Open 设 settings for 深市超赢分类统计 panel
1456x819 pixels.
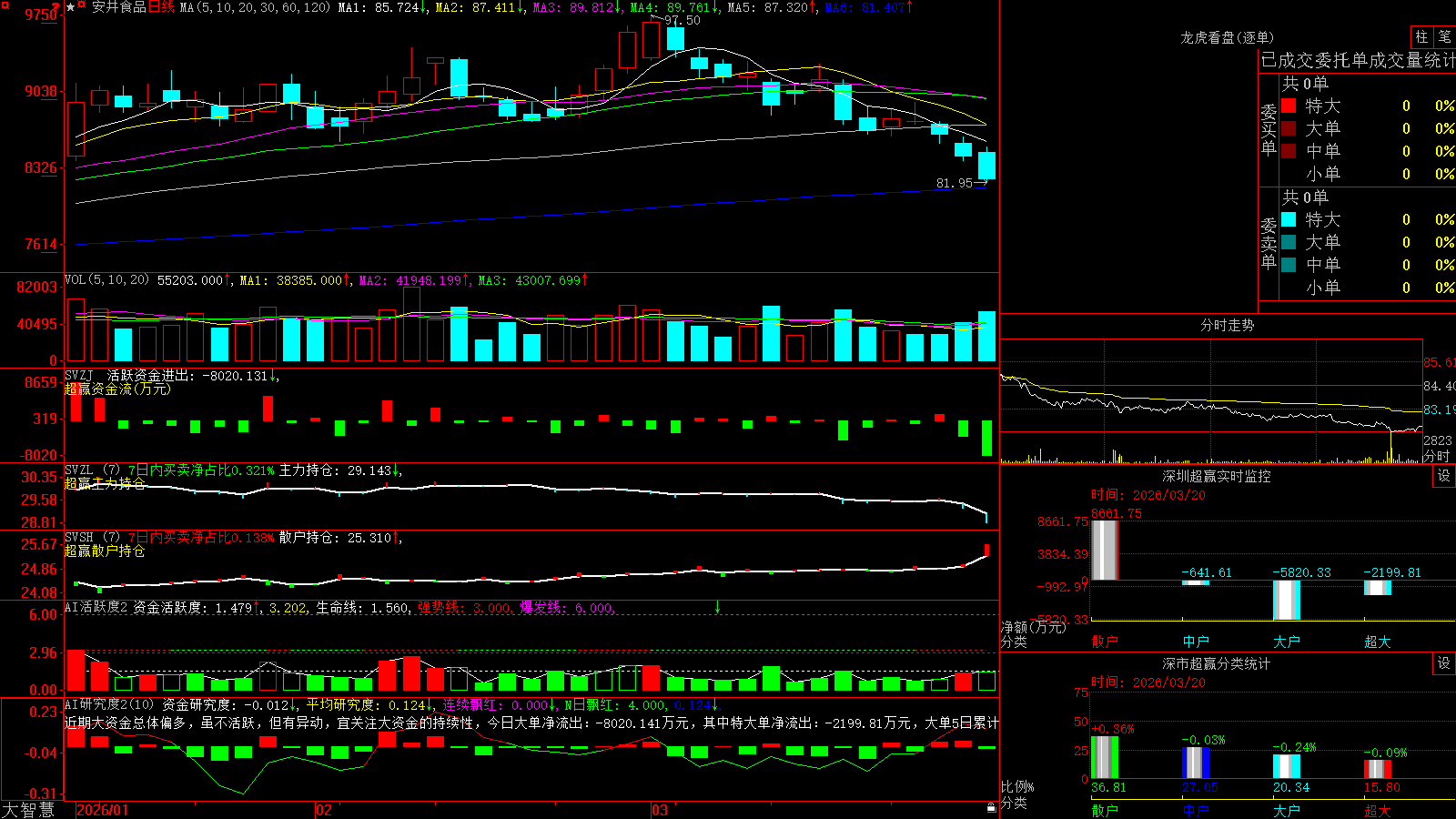[1444, 663]
